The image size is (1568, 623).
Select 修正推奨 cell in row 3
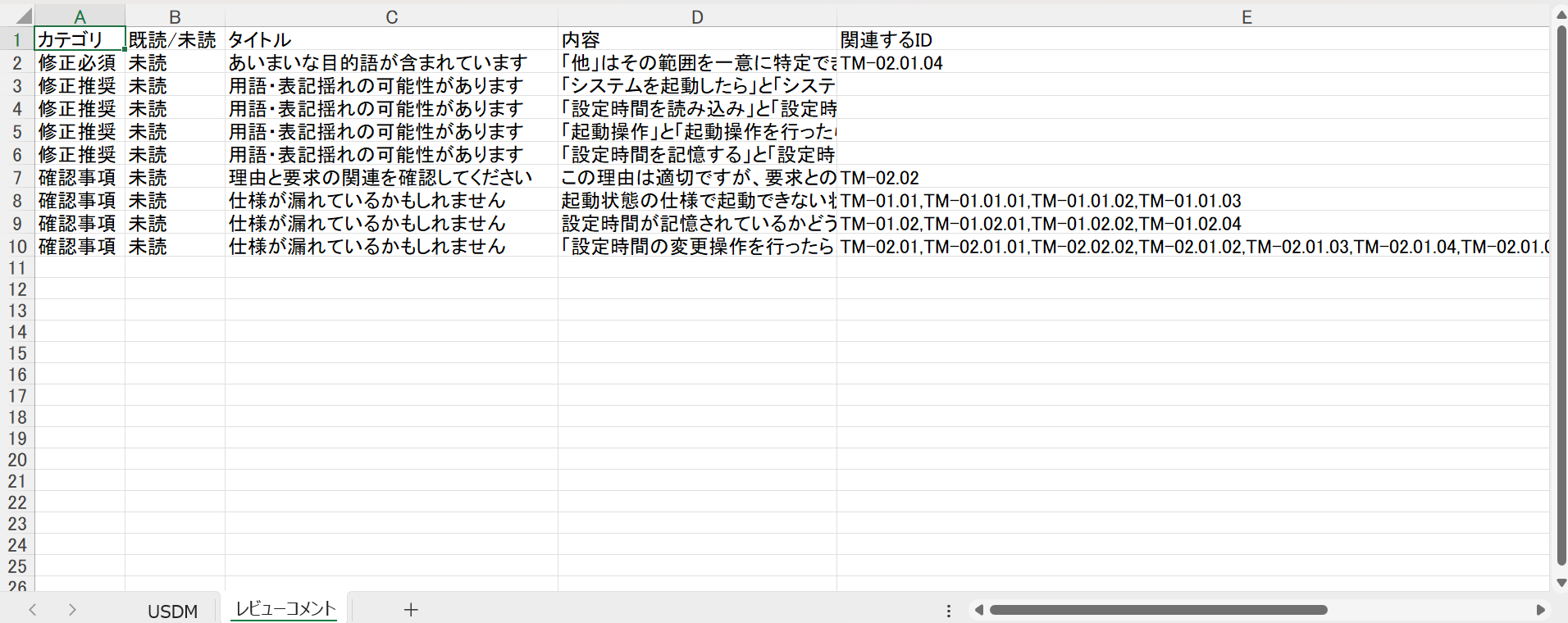[x=80, y=85]
